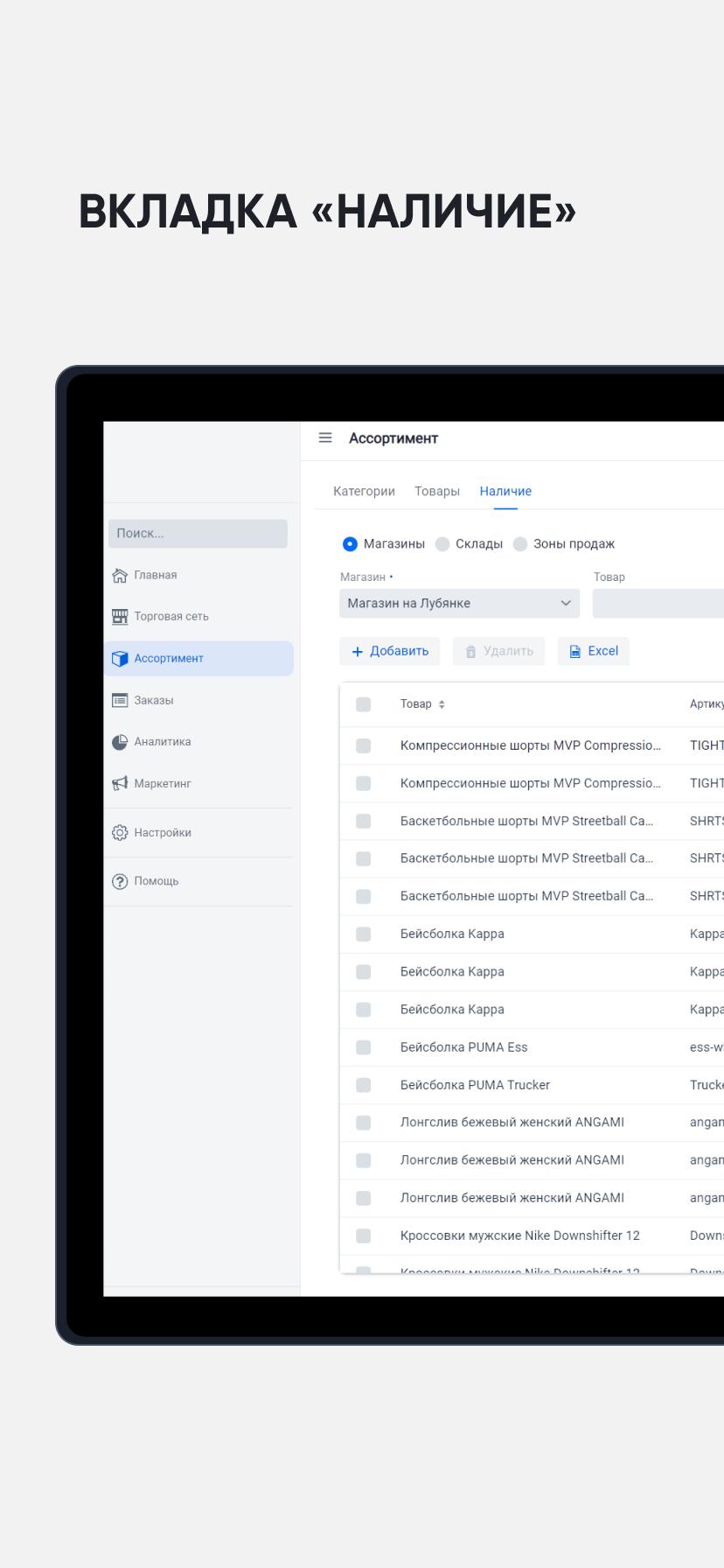
Task: Toggle the select-all checkbox in table header
Action: pos(364,704)
